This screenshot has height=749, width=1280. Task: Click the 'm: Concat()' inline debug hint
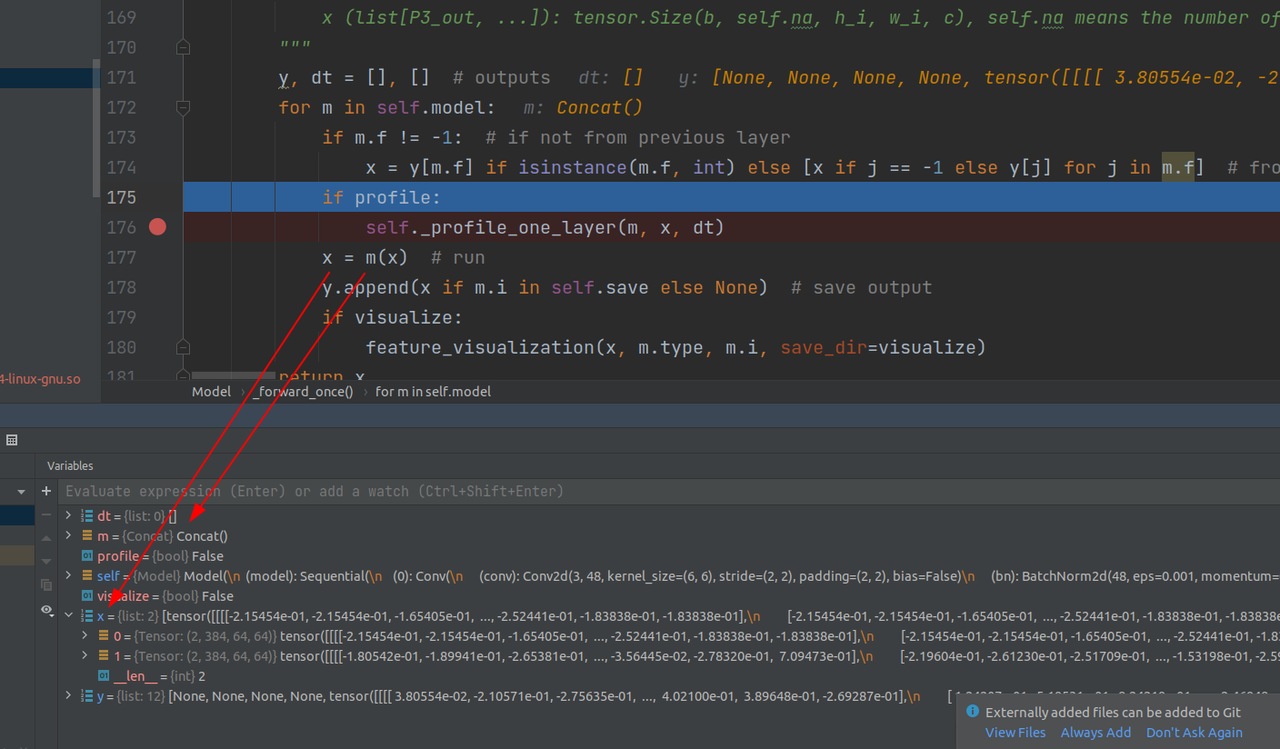[x=584, y=107]
